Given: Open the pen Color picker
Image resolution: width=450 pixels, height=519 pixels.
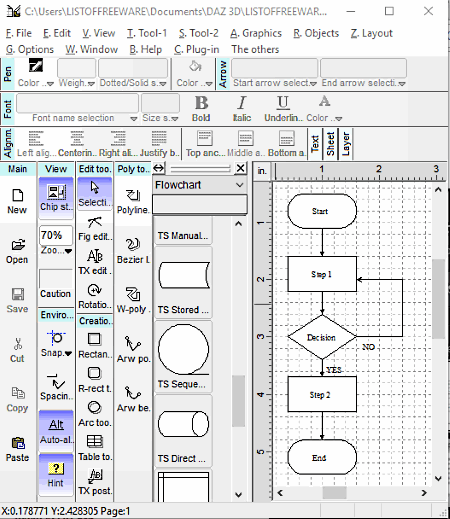Looking at the screenshot, I should pyautogui.click(x=35, y=73).
